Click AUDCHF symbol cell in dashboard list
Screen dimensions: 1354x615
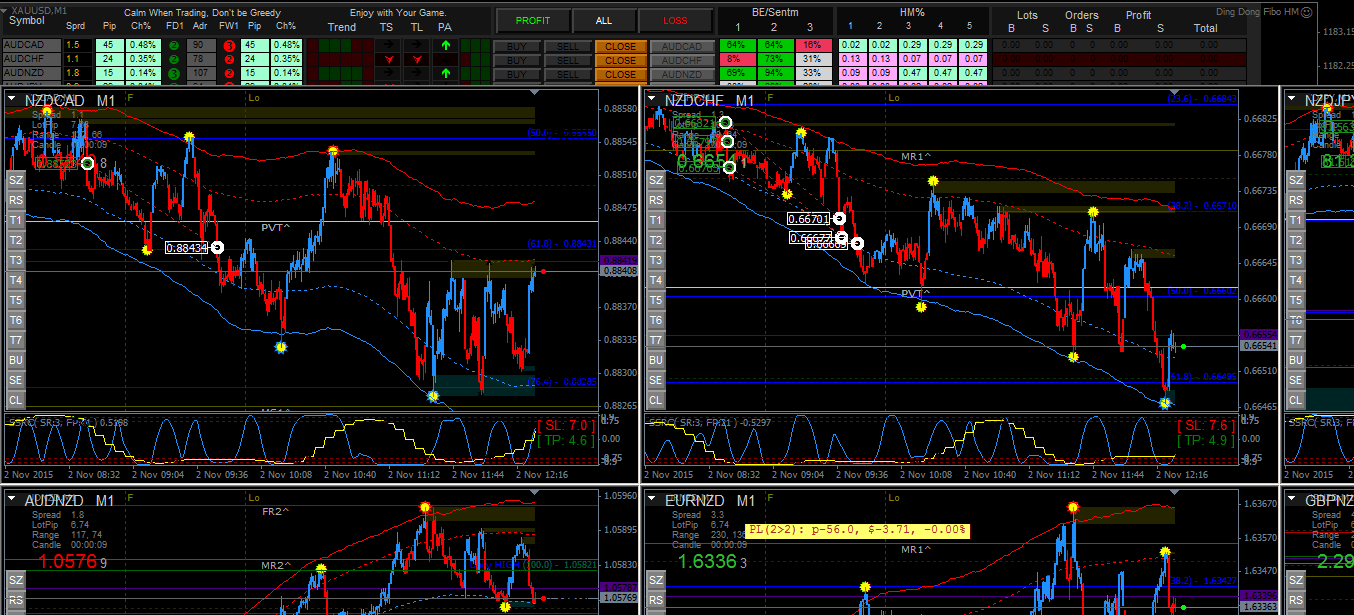click(x=30, y=60)
